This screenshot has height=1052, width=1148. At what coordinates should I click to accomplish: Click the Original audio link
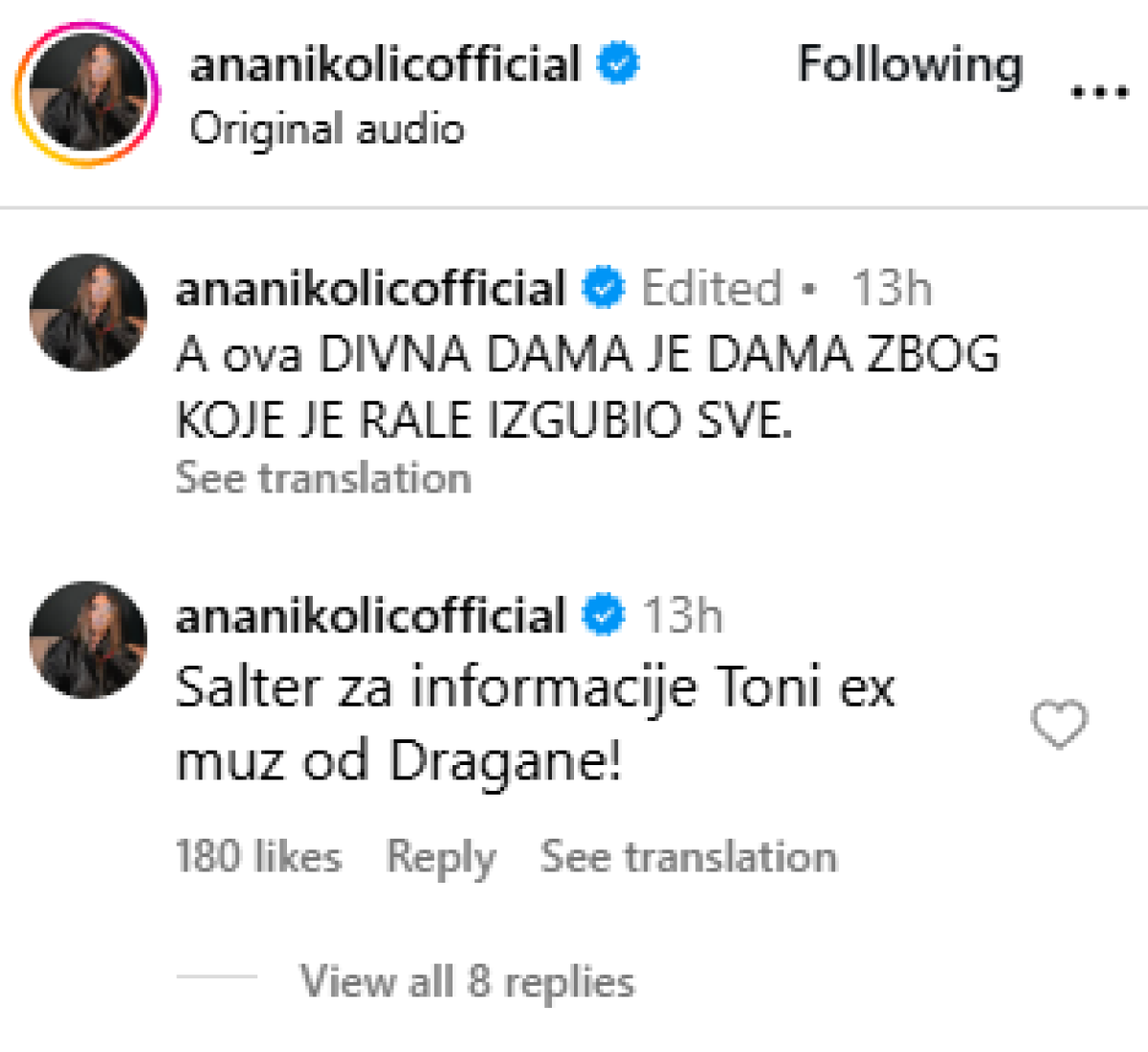point(327,129)
